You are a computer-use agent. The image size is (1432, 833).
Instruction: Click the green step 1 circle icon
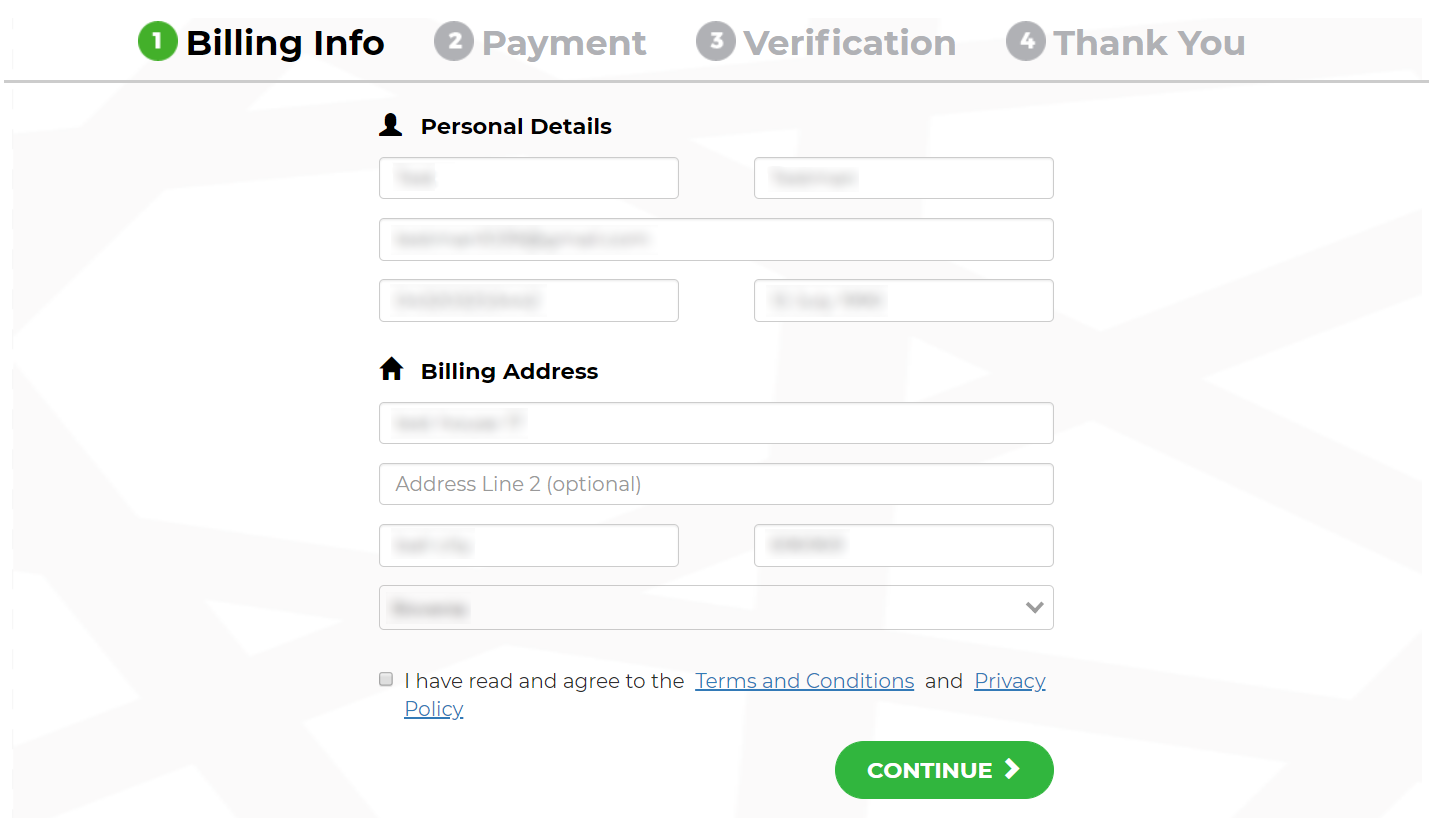[157, 42]
